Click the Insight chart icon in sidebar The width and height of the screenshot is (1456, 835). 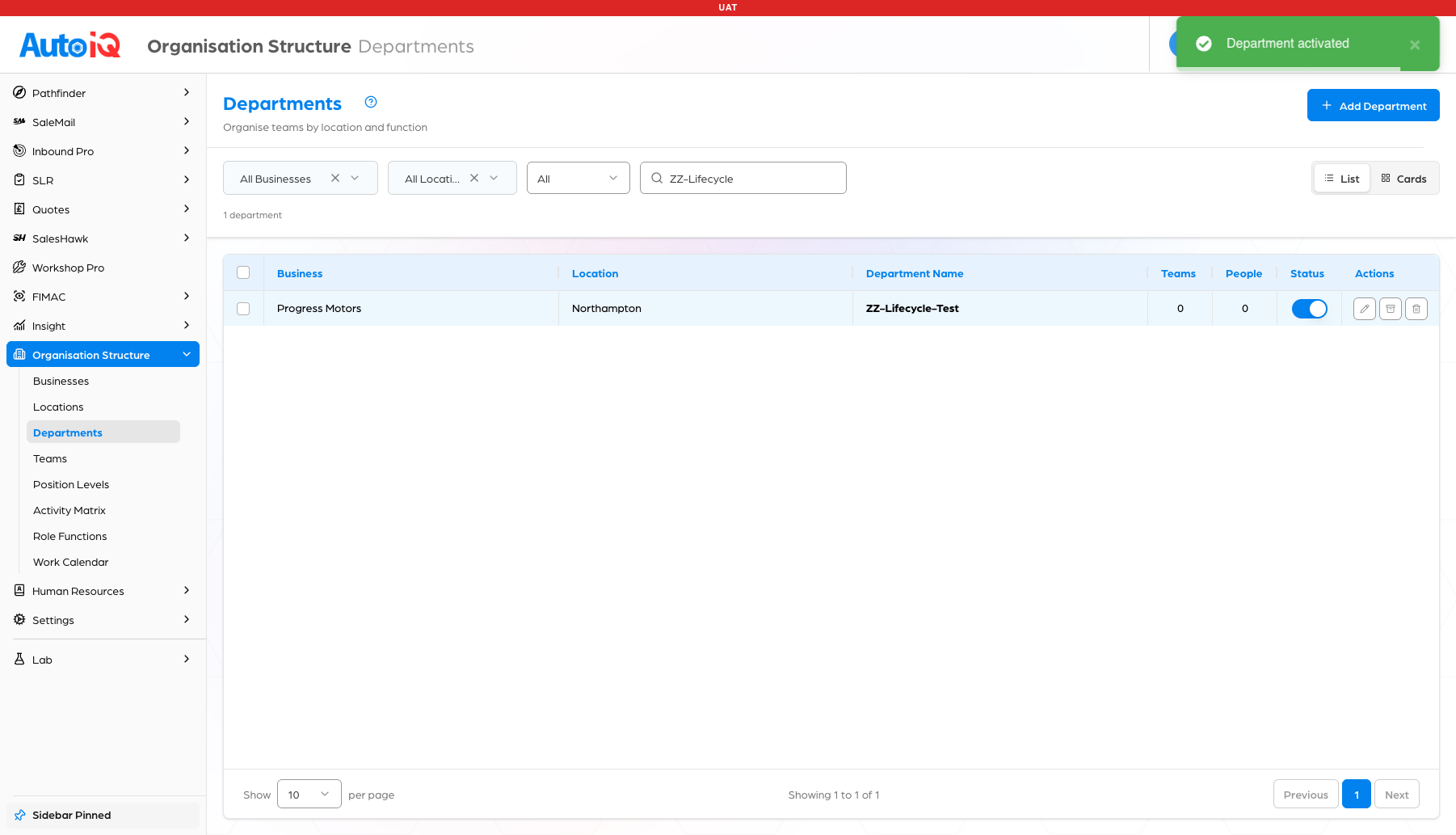pos(19,326)
